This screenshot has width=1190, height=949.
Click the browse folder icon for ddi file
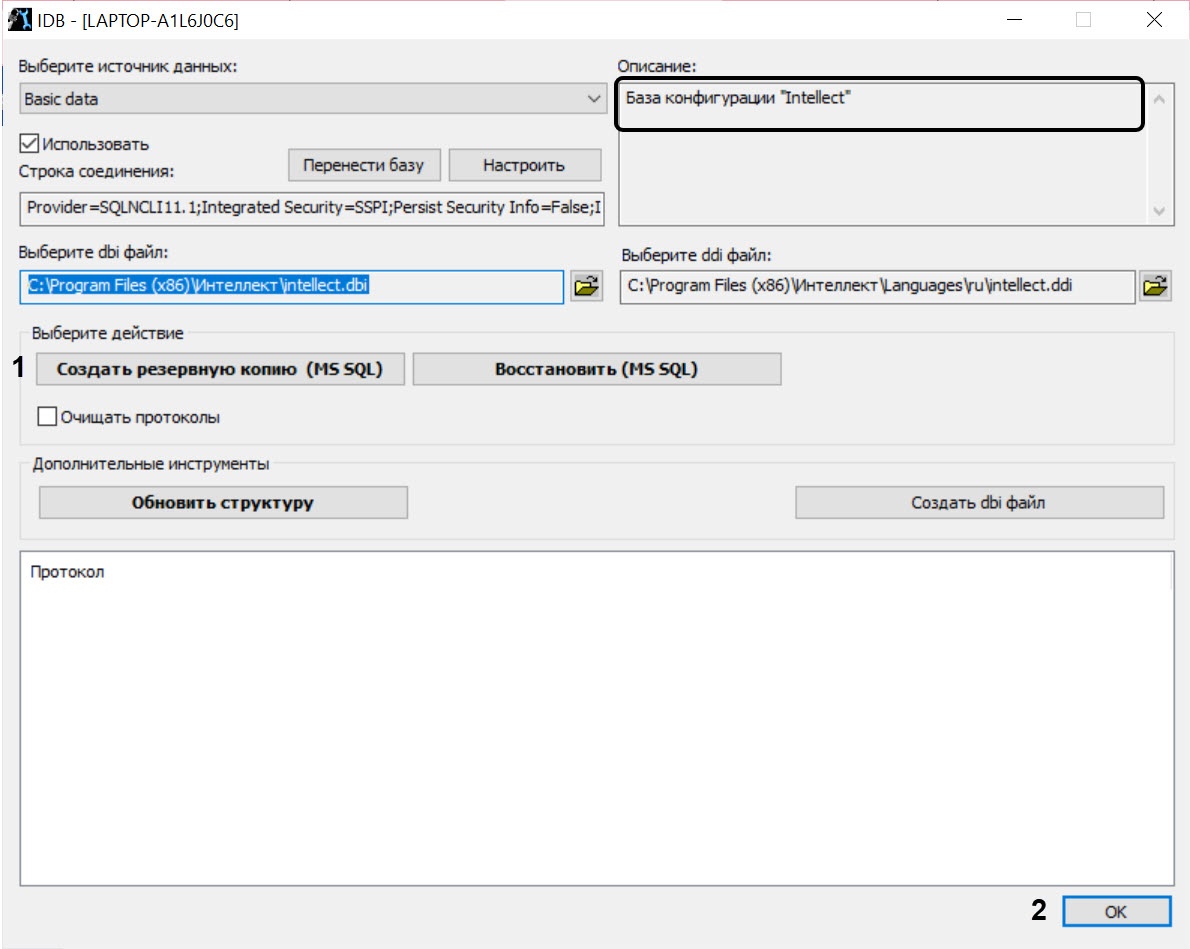pos(1155,287)
